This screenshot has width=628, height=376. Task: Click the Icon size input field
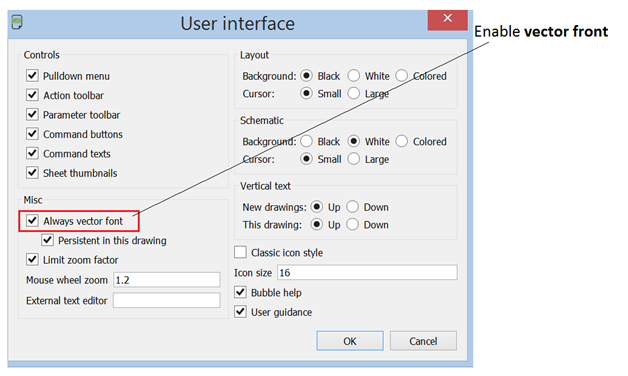[x=367, y=273]
